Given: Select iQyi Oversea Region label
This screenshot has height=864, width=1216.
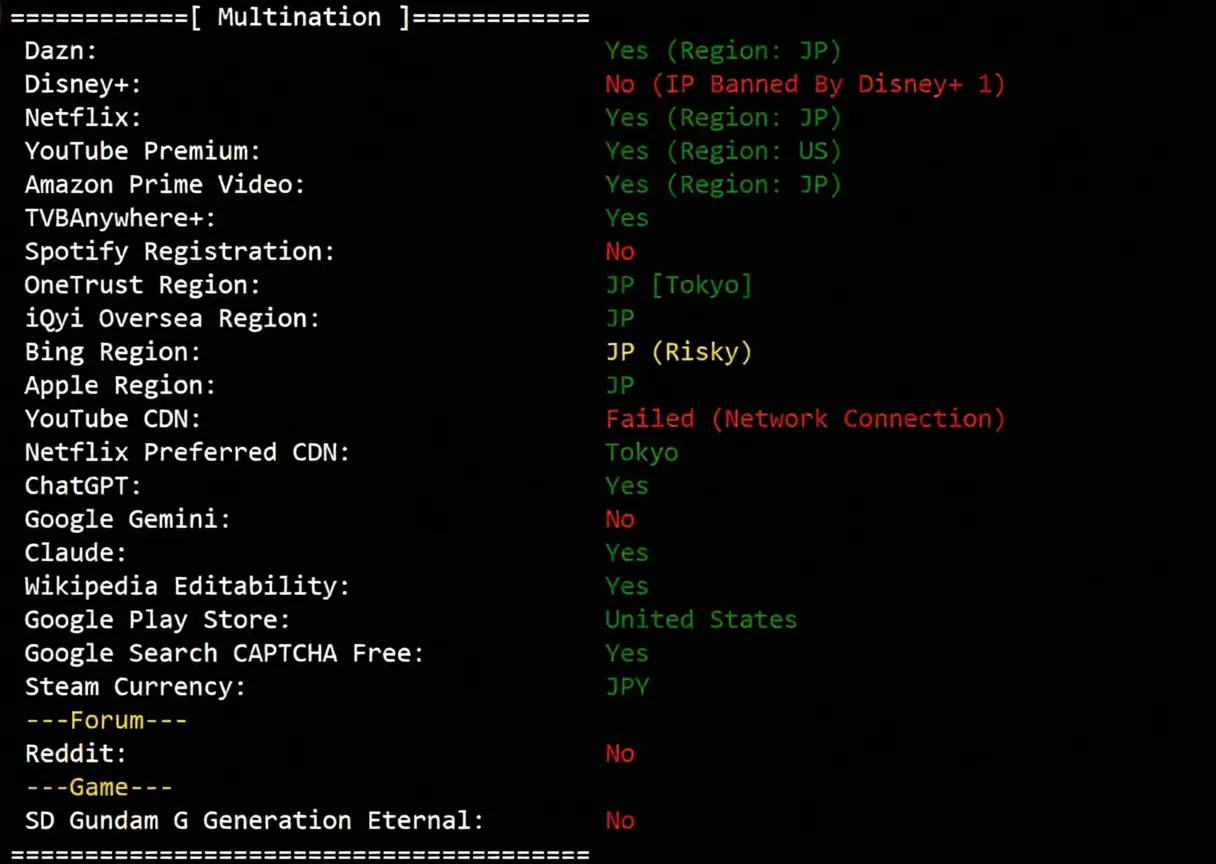Looking at the screenshot, I should (172, 319).
